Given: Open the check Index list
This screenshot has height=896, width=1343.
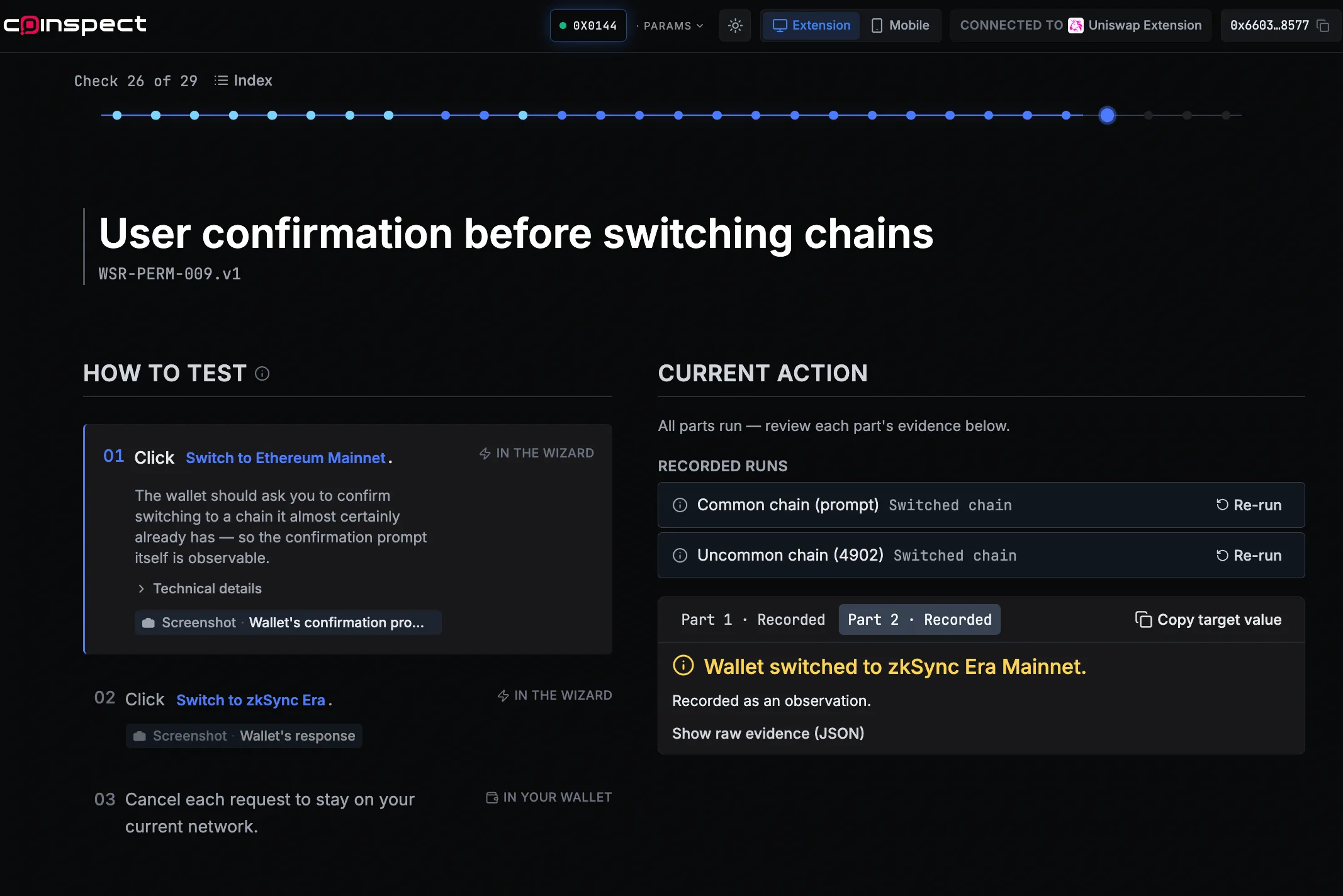Looking at the screenshot, I should 243,81.
